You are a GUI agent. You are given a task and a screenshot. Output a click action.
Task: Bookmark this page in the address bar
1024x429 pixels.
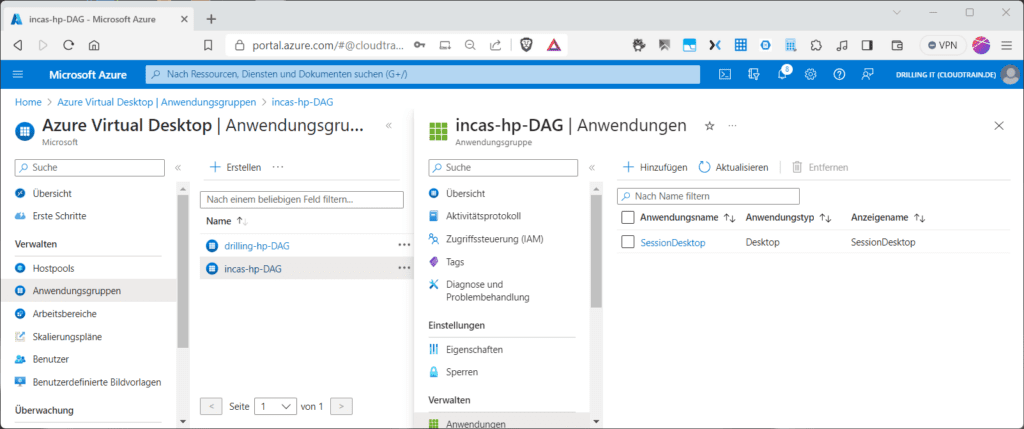tap(208, 45)
